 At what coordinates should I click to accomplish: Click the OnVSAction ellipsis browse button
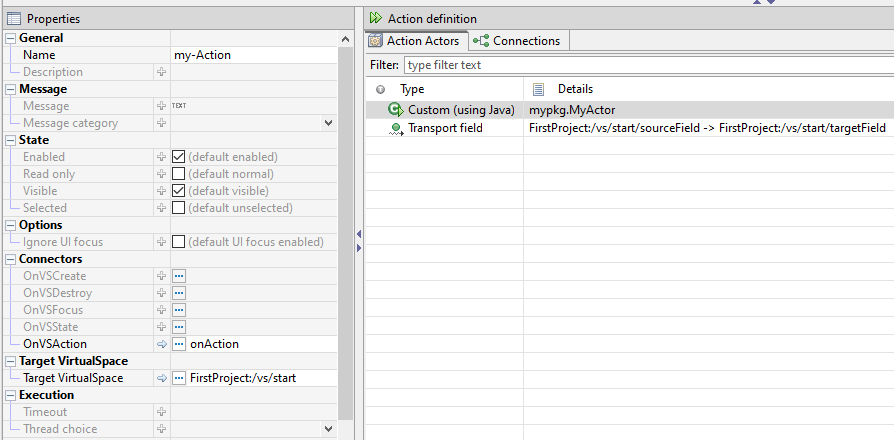(x=179, y=344)
